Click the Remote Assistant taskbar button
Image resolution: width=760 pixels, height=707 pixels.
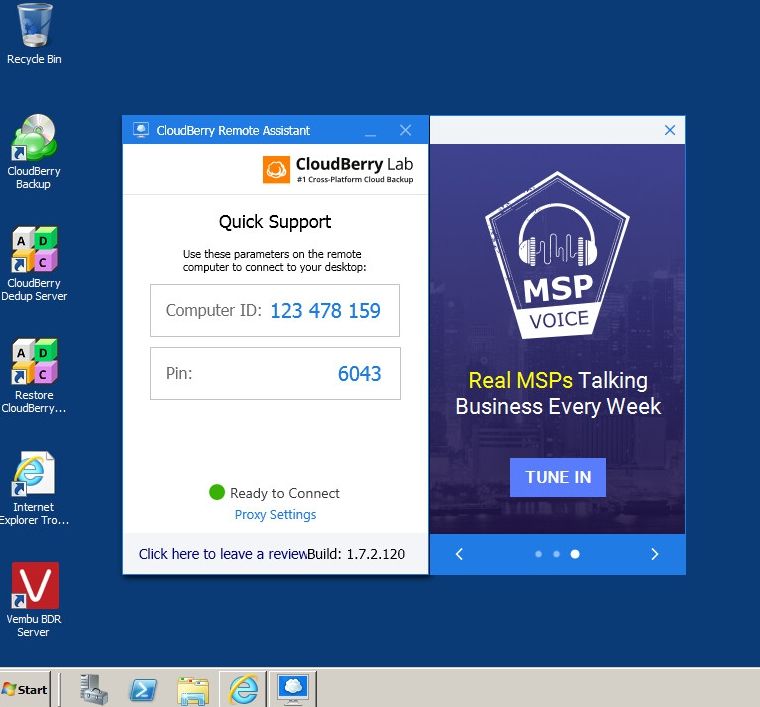click(293, 689)
